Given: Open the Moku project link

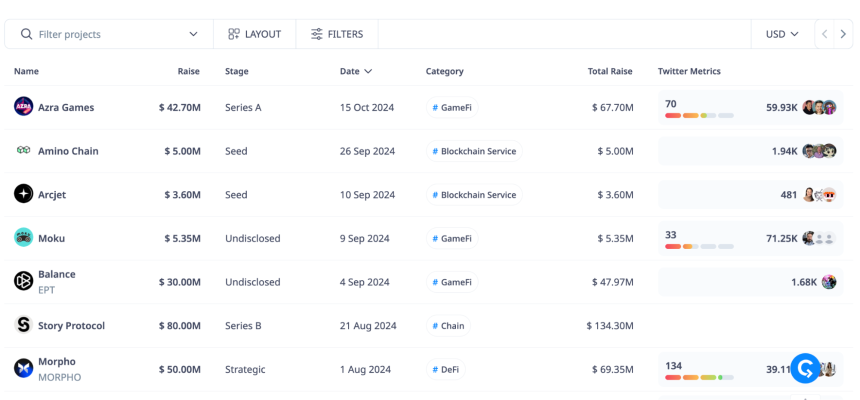Looking at the screenshot, I should point(51,238).
